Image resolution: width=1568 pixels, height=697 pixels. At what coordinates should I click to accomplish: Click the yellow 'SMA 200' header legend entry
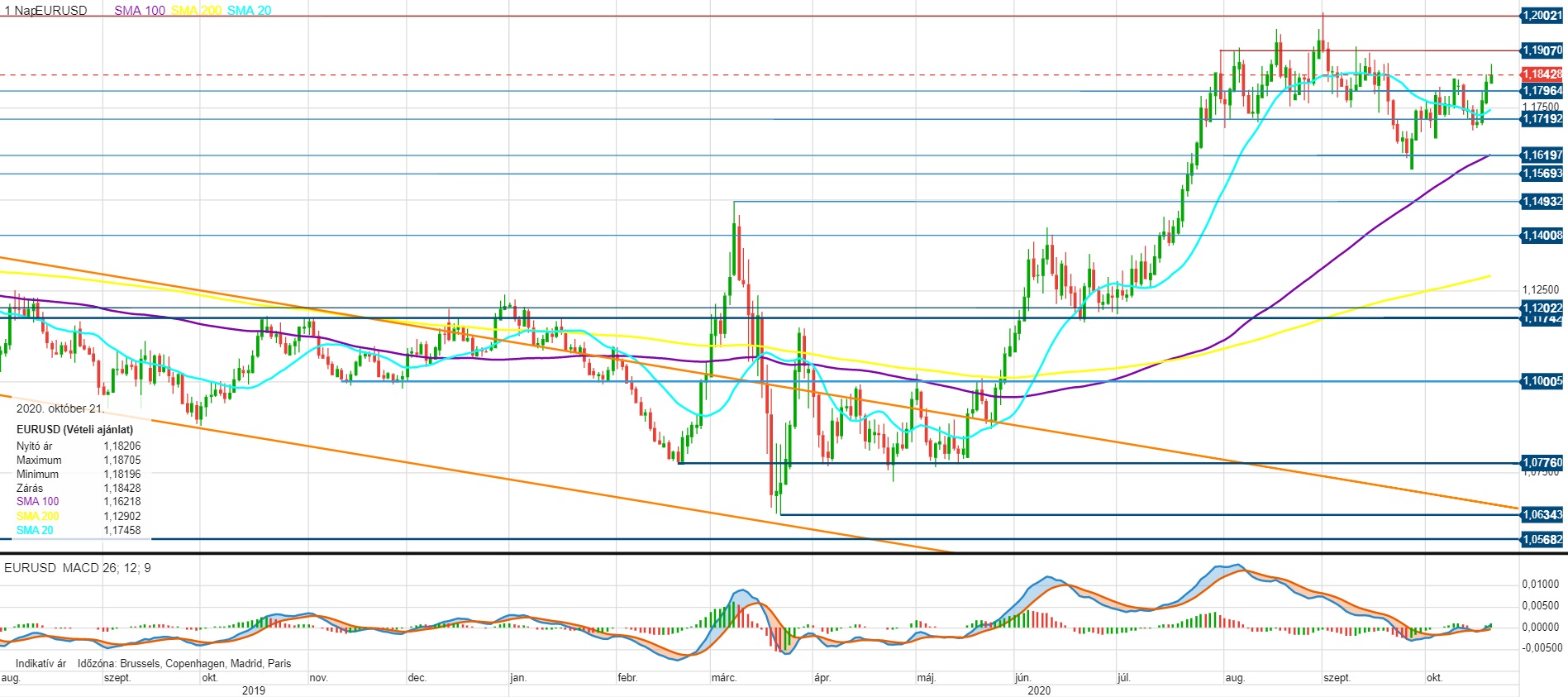[x=197, y=11]
